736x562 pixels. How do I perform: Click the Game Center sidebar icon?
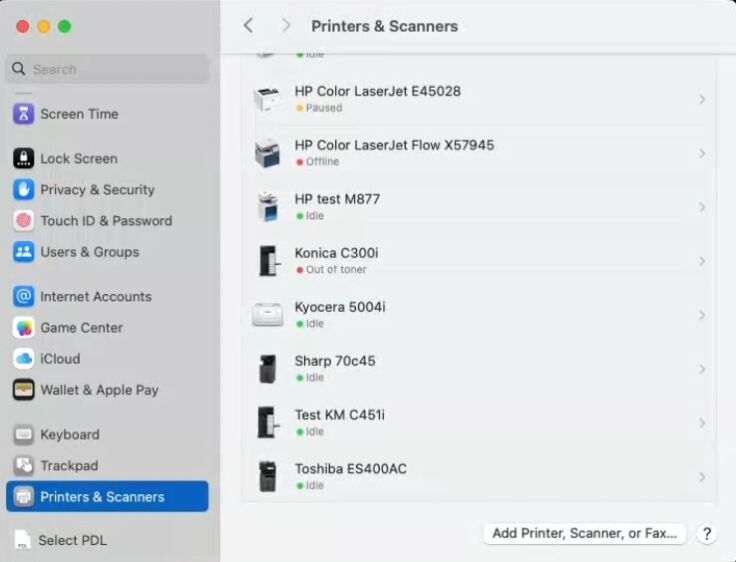(x=24, y=328)
